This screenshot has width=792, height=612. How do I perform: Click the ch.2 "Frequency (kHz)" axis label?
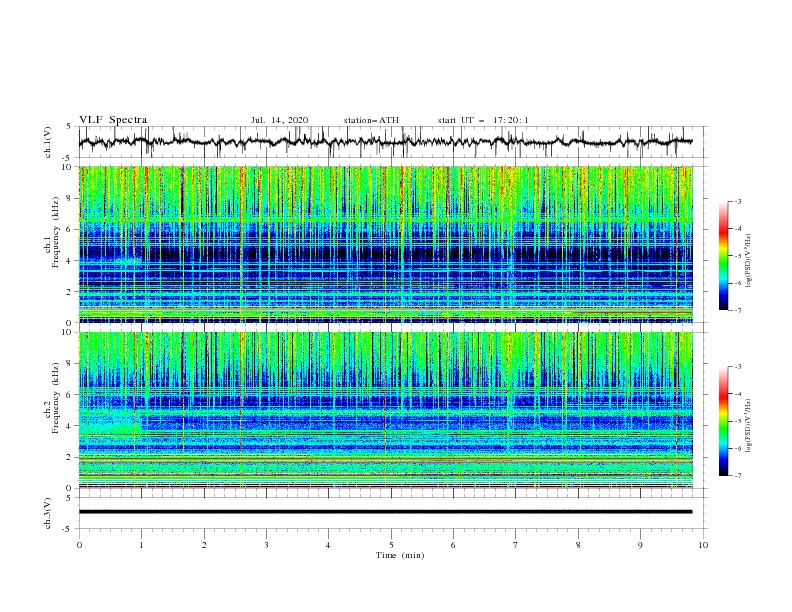click(56, 398)
